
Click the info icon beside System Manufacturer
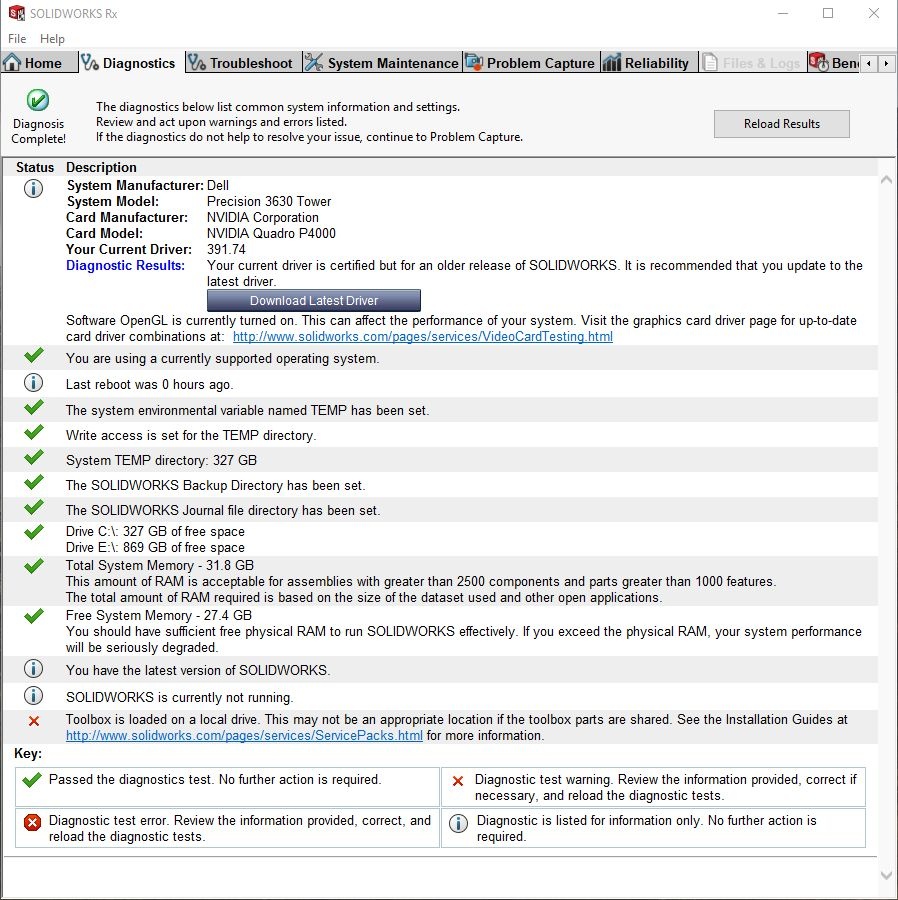point(33,188)
